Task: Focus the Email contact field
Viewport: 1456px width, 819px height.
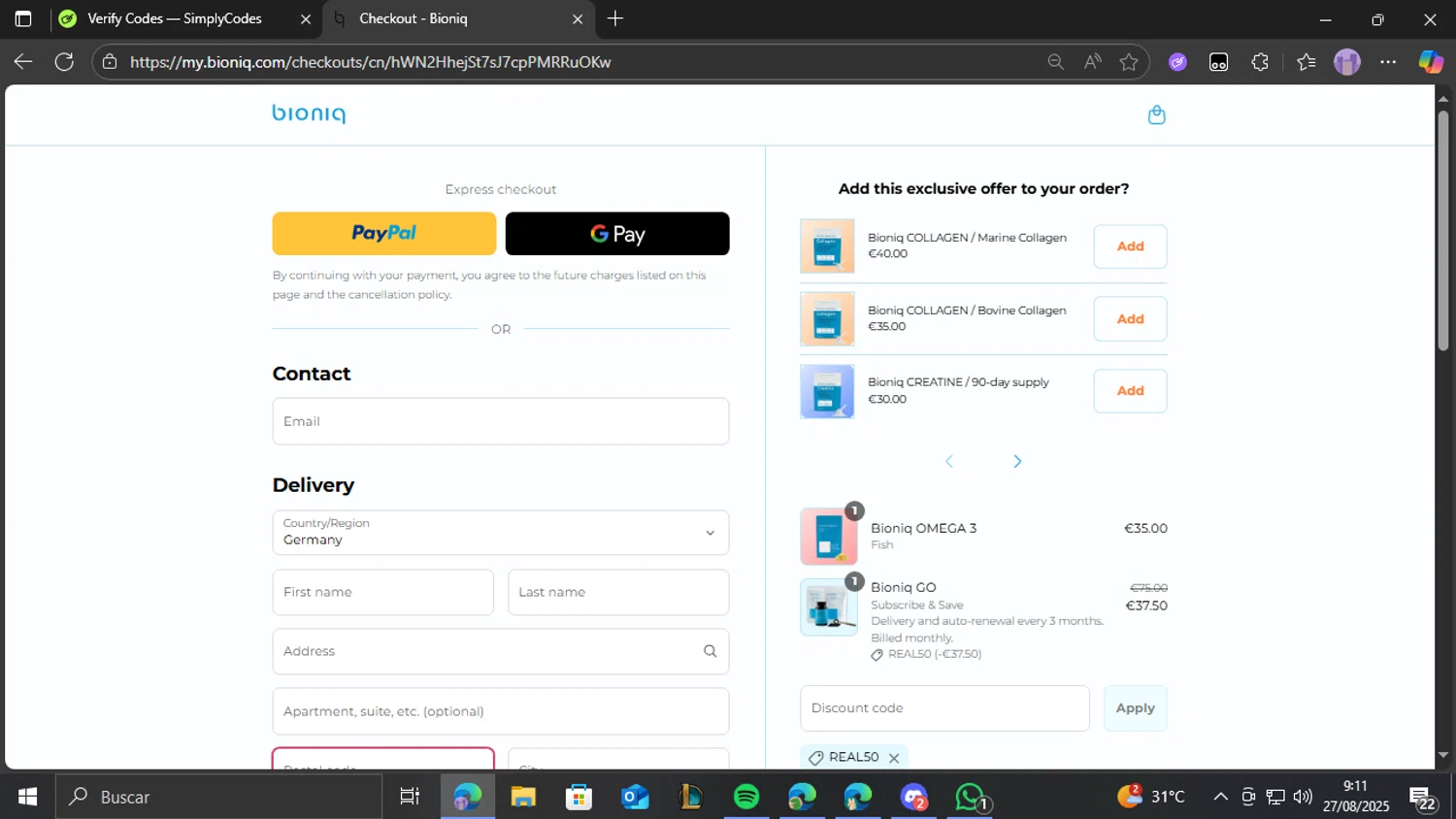Action: (x=501, y=421)
